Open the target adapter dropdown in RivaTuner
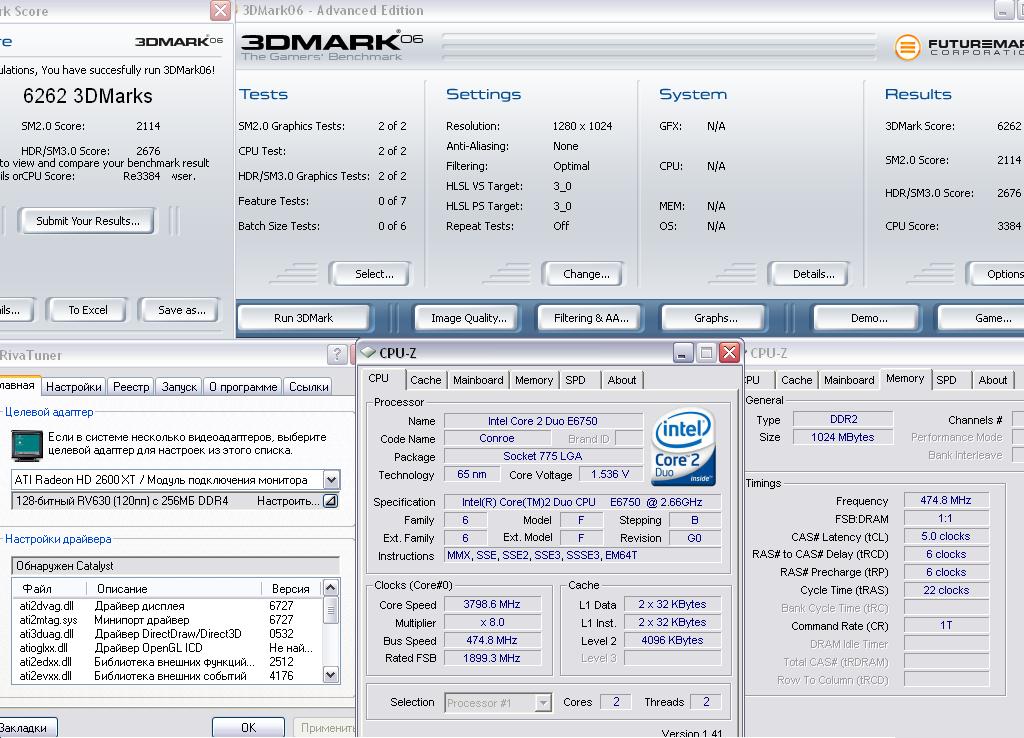Image resolution: width=1024 pixels, height=738 pixels. (x=331, y=479)
